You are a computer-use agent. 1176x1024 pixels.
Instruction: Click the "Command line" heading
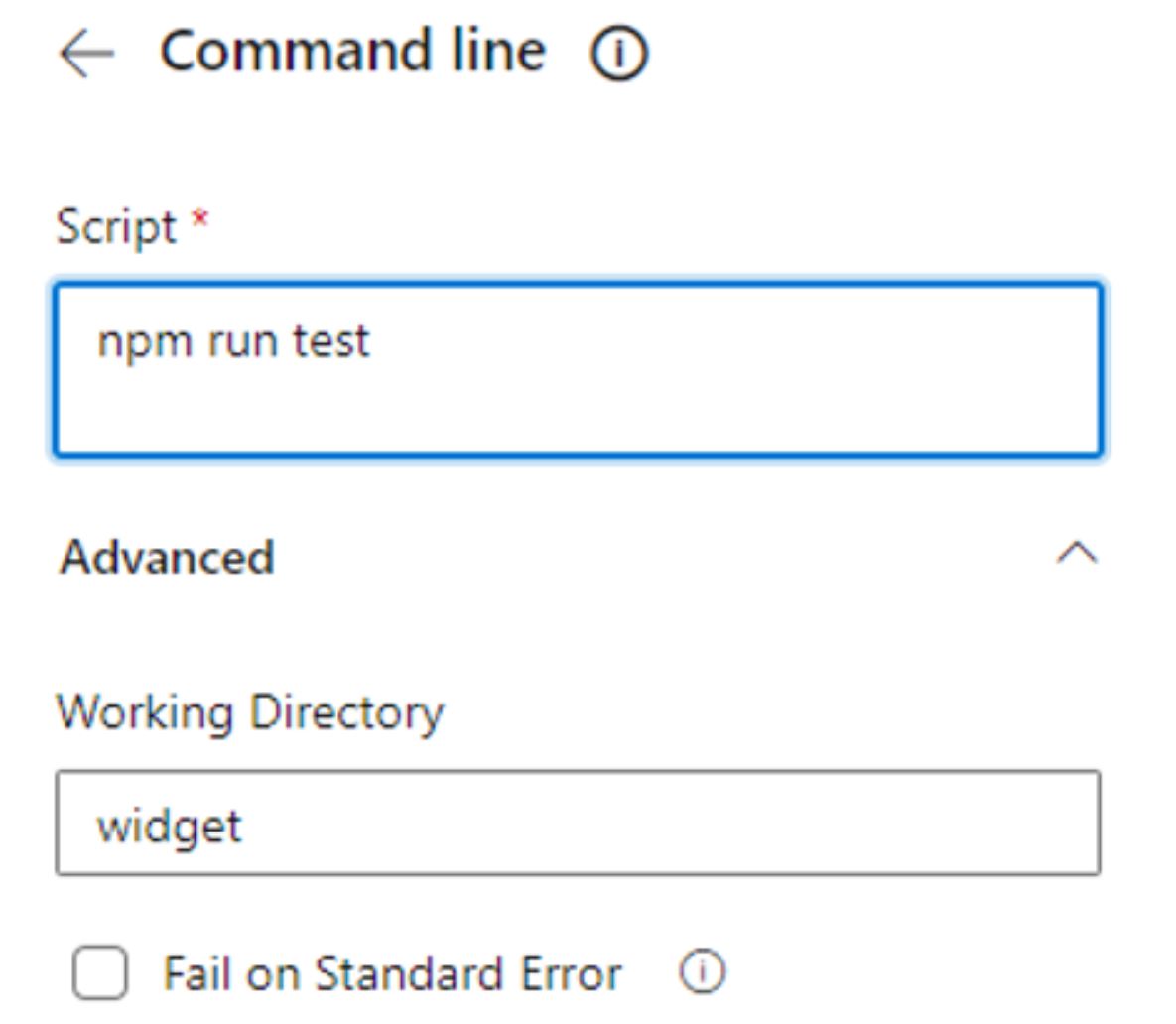click(x=353, y=51)
